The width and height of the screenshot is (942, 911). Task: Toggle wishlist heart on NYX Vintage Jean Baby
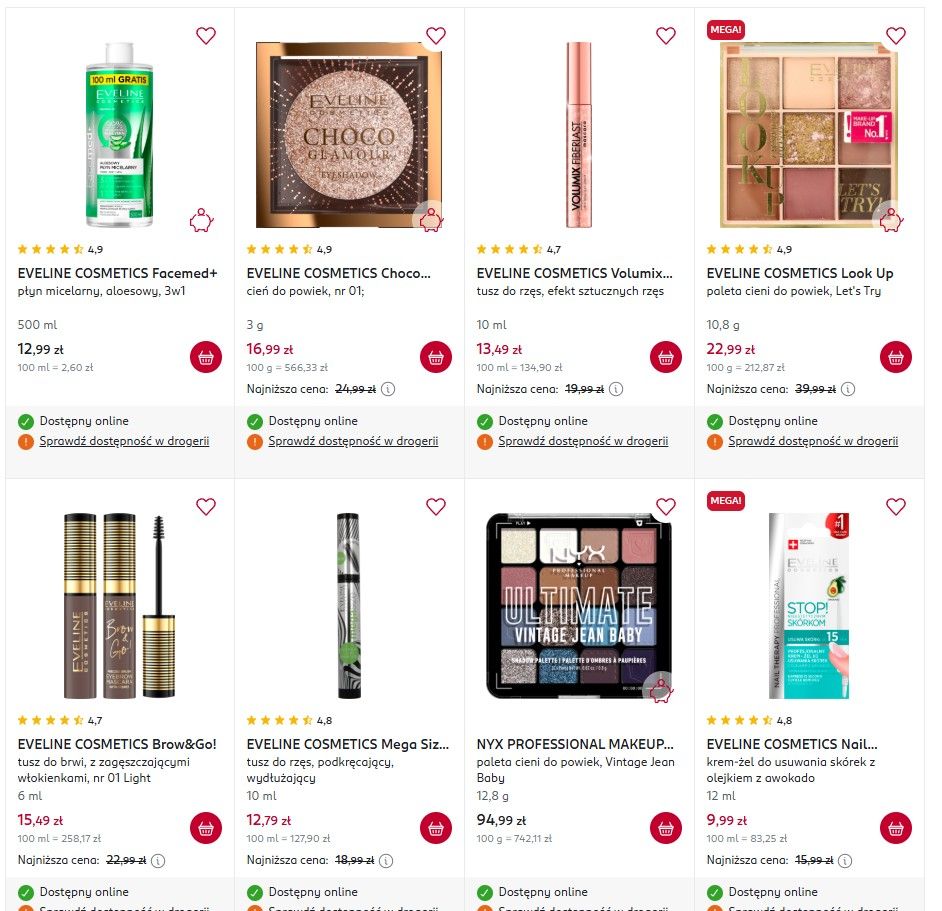(x=666, y=507)
